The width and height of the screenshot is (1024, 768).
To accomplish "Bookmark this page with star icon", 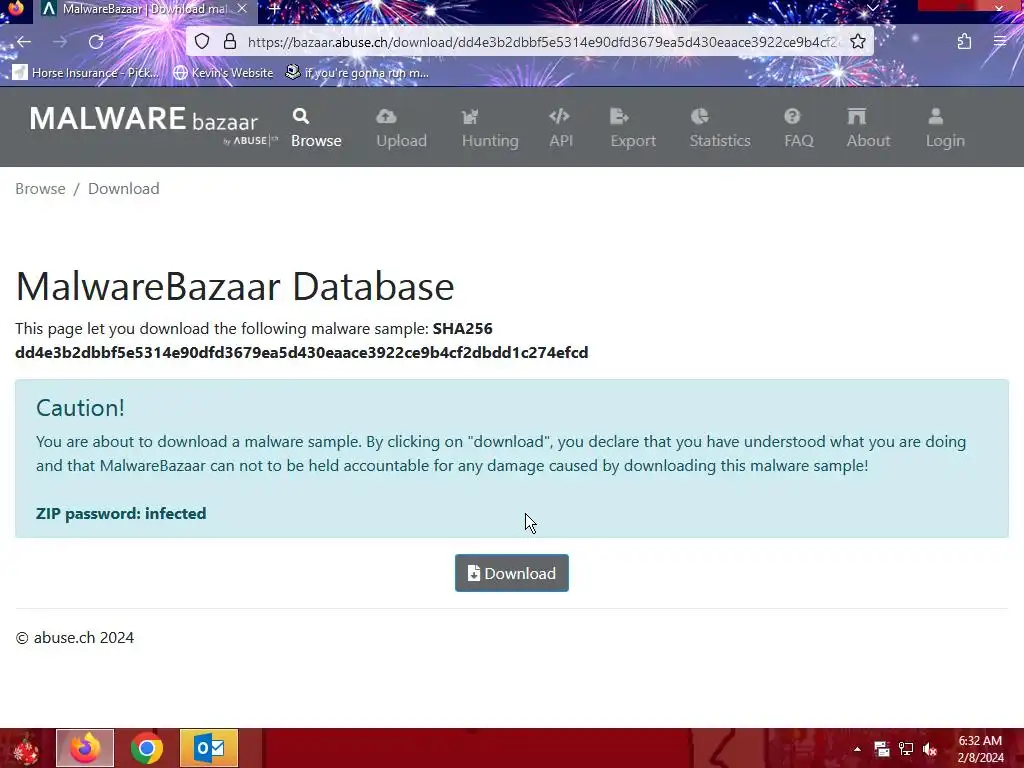I will tap(857, 42).
